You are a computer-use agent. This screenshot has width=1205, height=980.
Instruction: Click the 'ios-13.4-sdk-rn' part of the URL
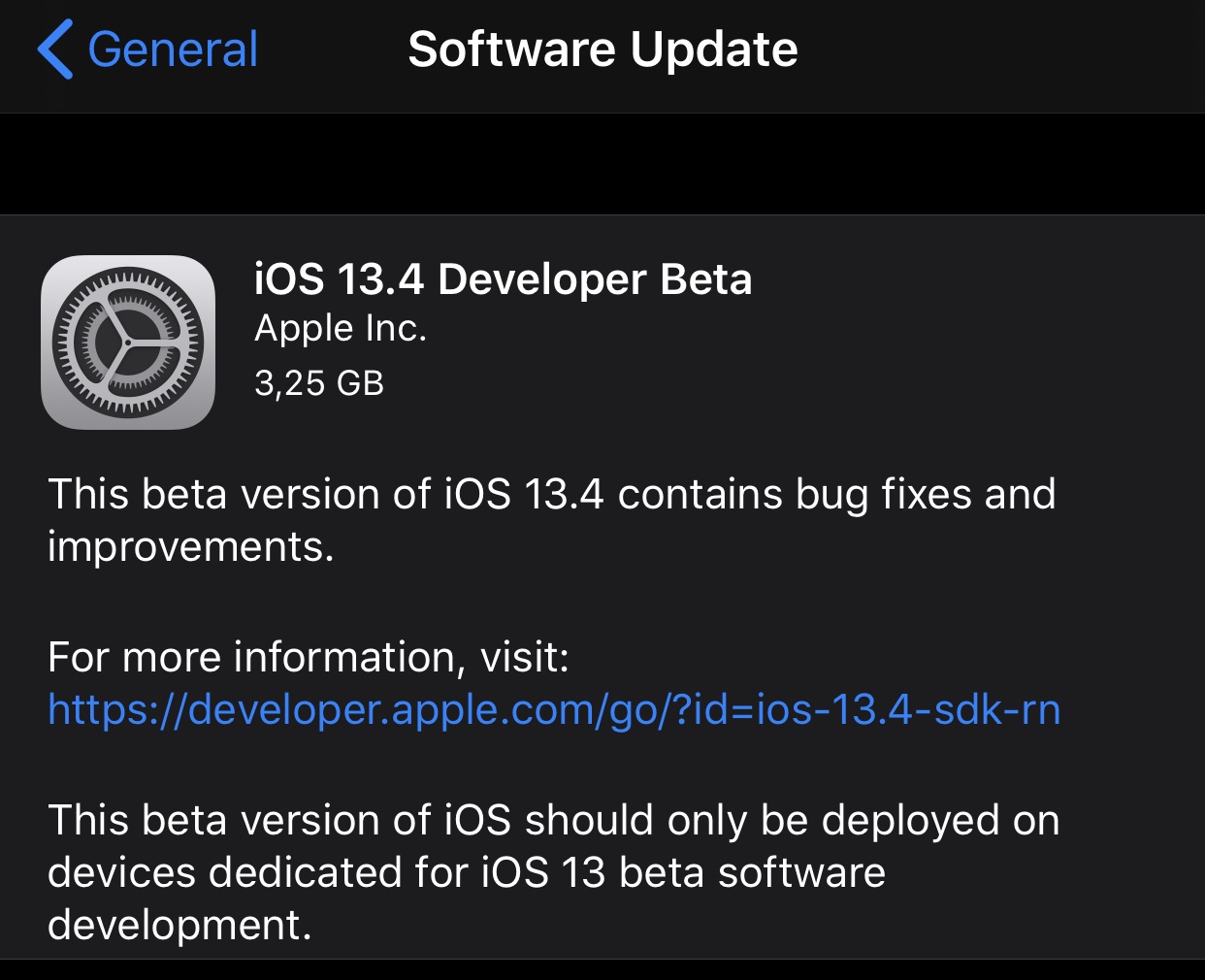tap(908, 709)
